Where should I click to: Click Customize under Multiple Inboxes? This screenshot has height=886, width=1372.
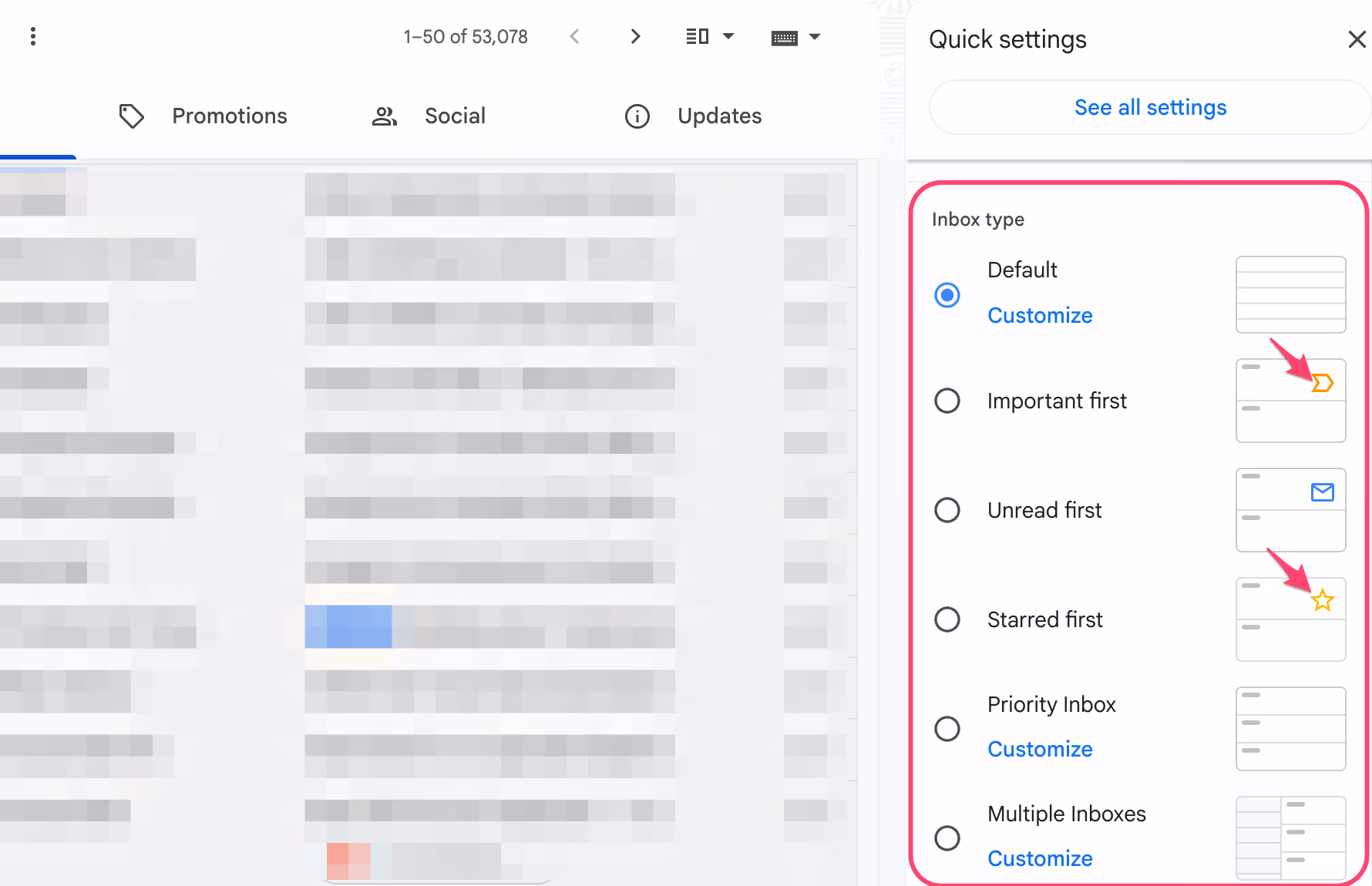(1040, 858)
